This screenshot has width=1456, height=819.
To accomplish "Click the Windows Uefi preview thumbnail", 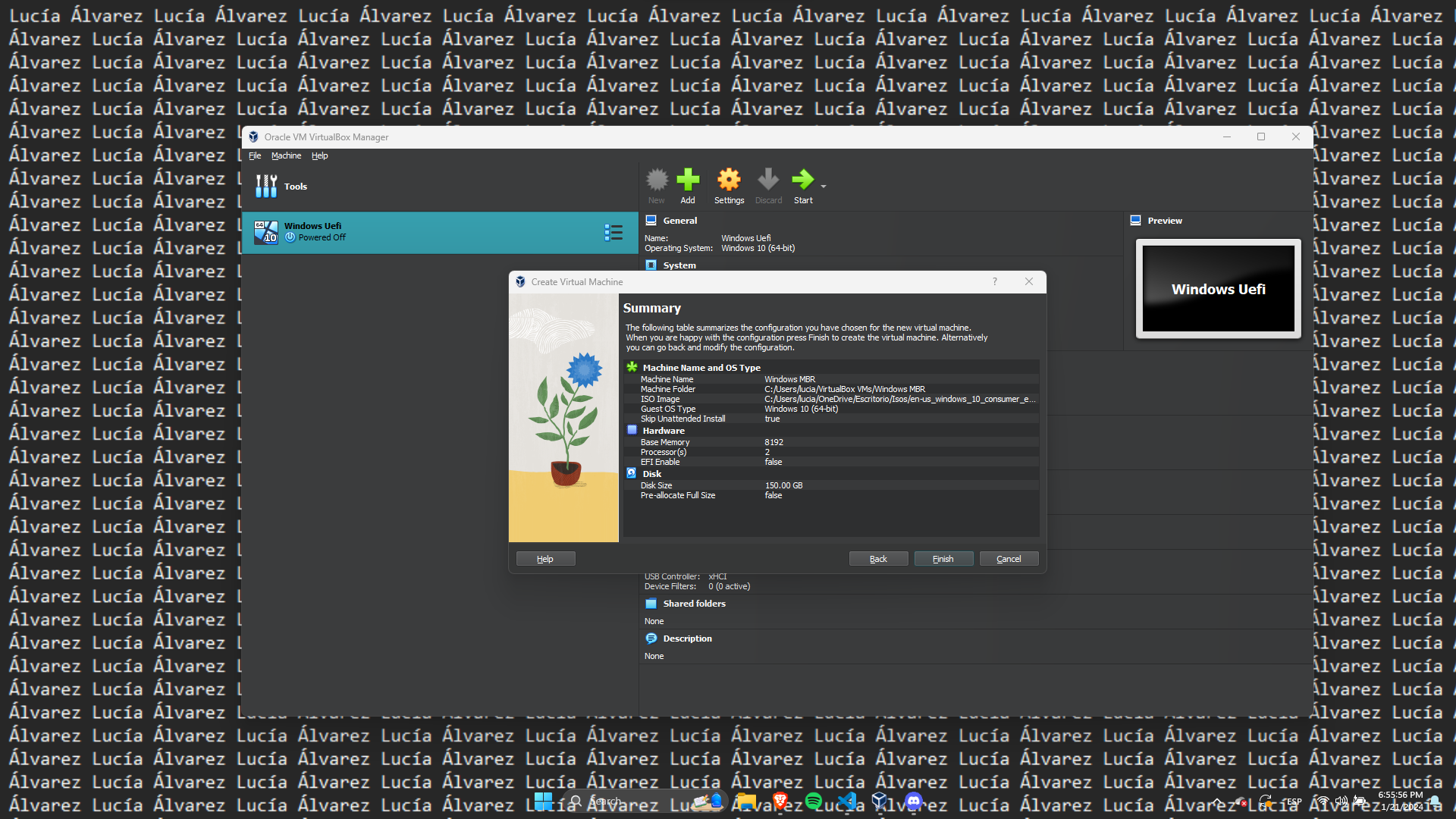I will 1218,289.
